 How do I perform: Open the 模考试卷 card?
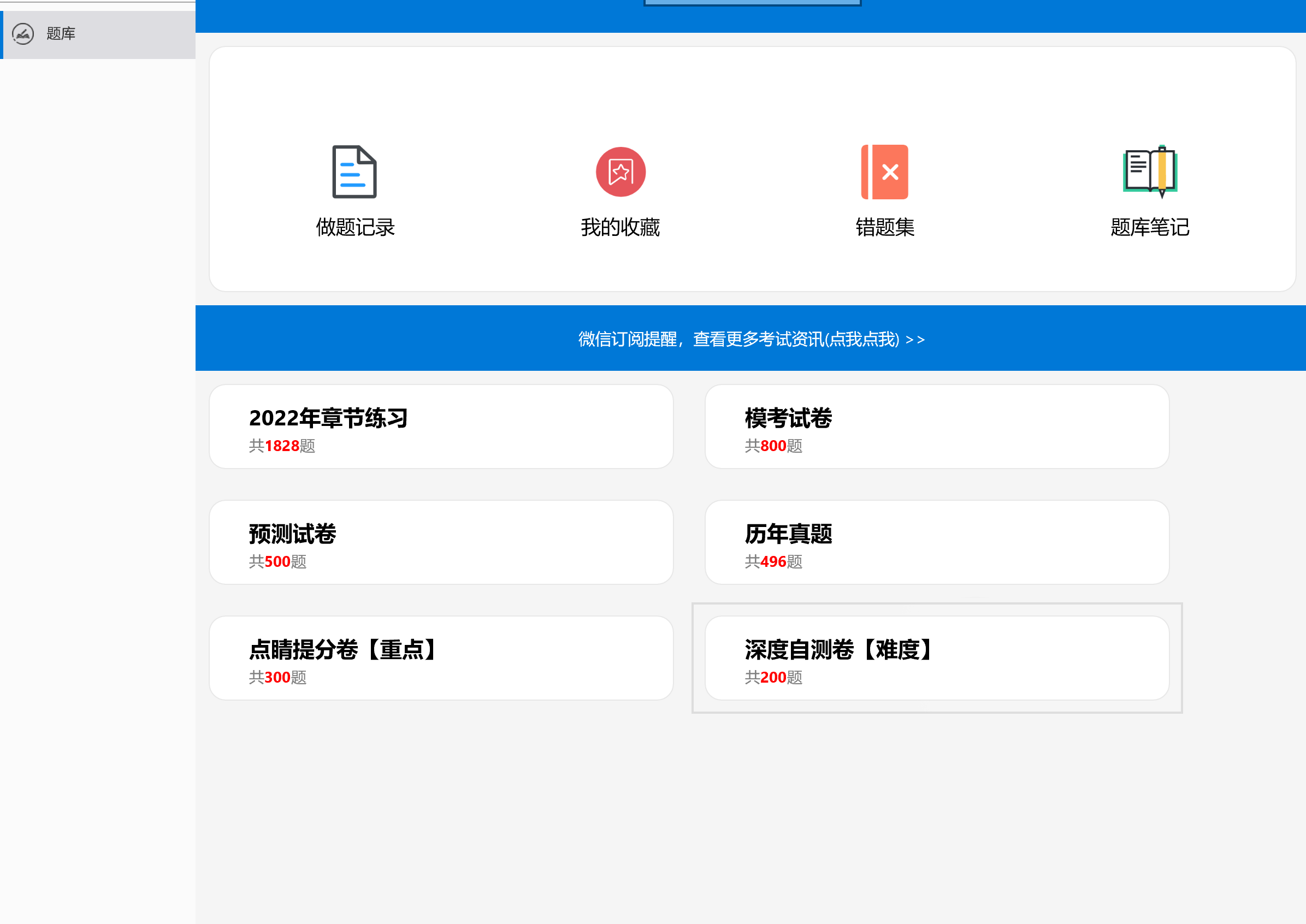click(x=937, y=427)
